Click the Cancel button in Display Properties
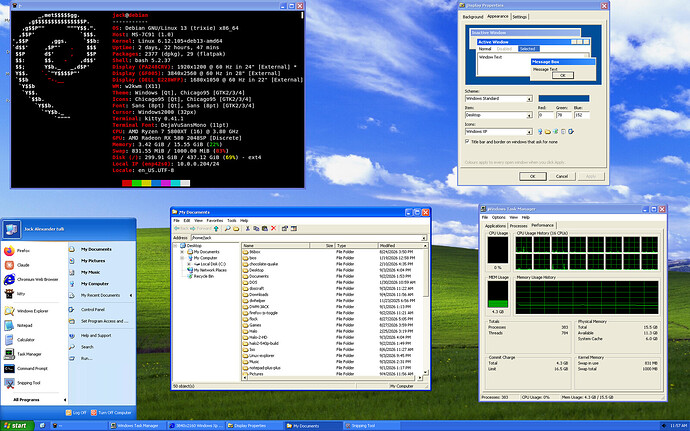690x431 pixels. click(562, 176)
